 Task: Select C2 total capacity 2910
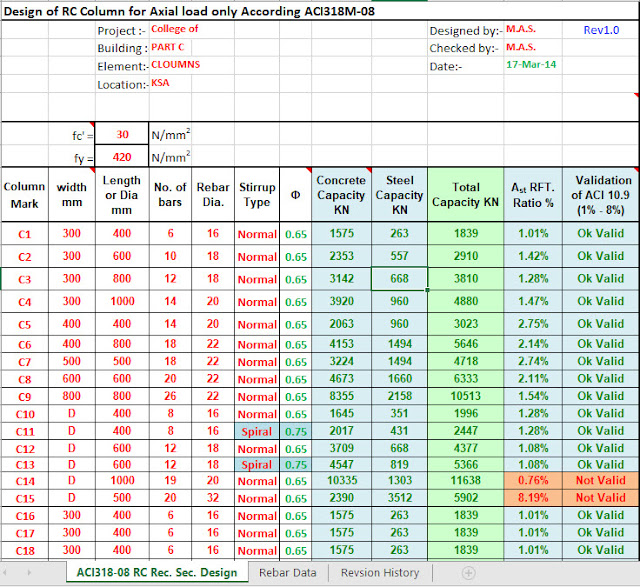tap(466, 256)
